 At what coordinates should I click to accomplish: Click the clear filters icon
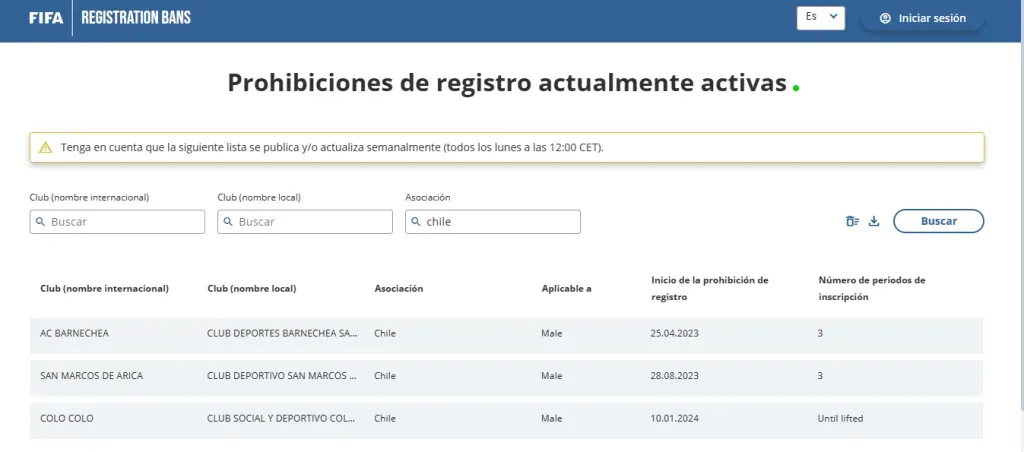852,221
